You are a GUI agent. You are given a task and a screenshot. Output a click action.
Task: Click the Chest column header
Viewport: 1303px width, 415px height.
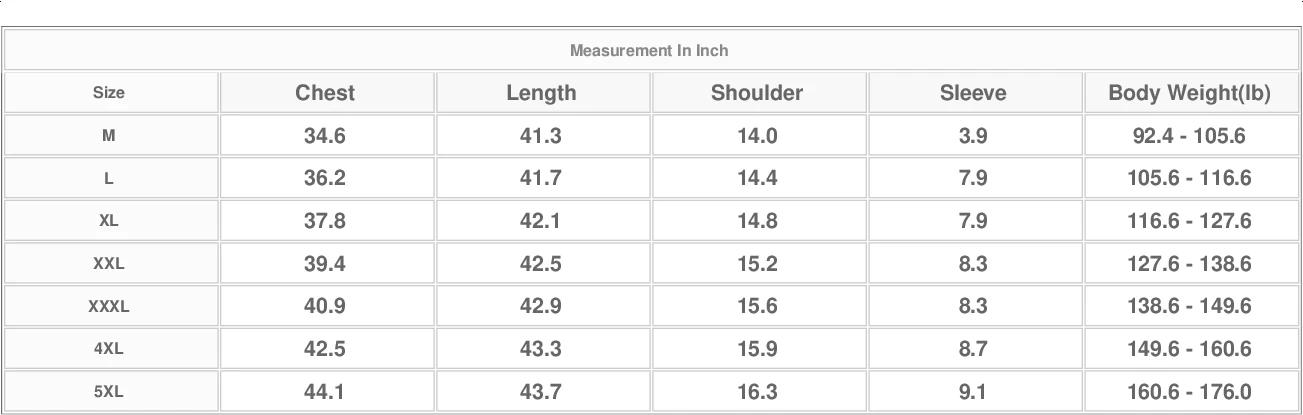[x=325, y=93]
